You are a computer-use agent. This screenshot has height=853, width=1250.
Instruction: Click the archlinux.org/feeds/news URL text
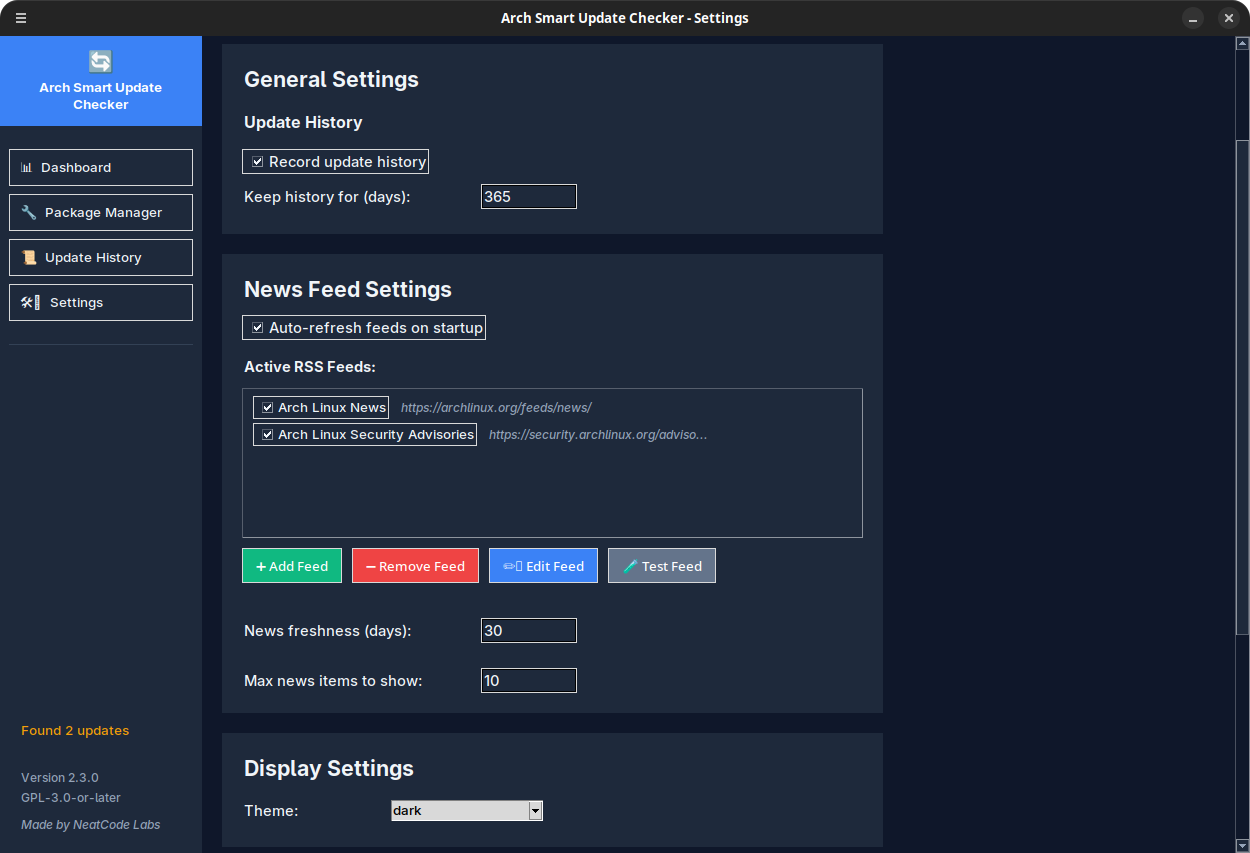496,408
